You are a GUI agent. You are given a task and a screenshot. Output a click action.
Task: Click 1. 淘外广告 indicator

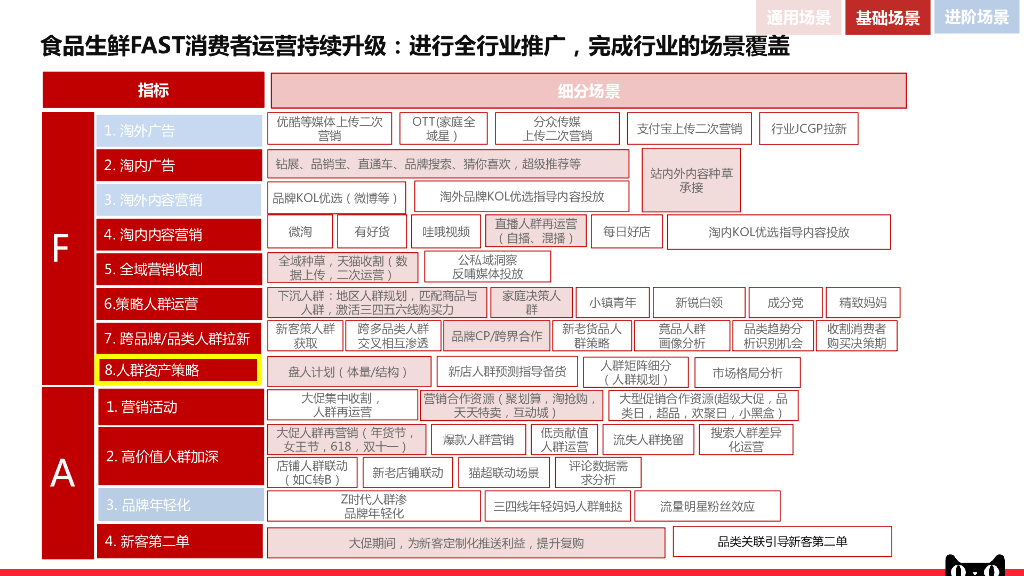pyautogui.click(x=179, y=131)
